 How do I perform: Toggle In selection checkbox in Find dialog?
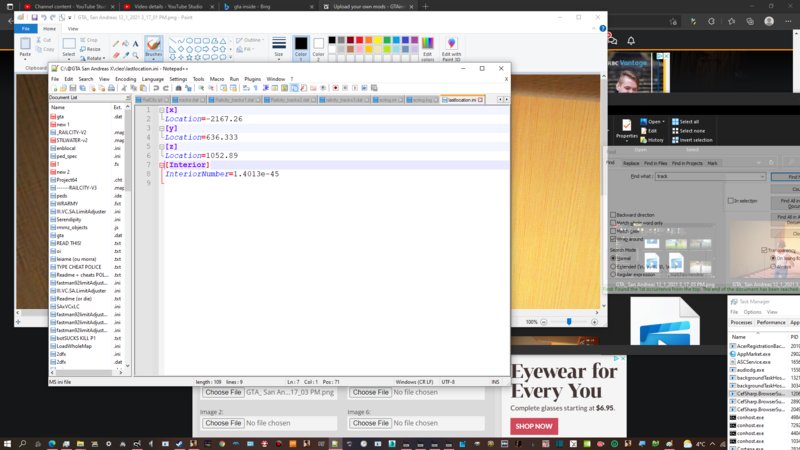(x=731, y=201)
